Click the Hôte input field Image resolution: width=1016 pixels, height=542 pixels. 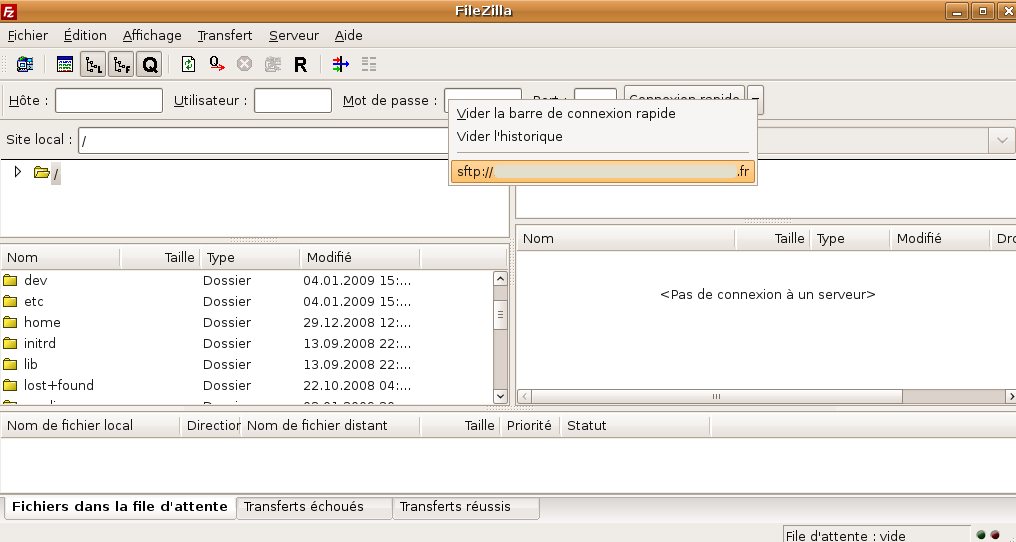click(x=109, y=100)
